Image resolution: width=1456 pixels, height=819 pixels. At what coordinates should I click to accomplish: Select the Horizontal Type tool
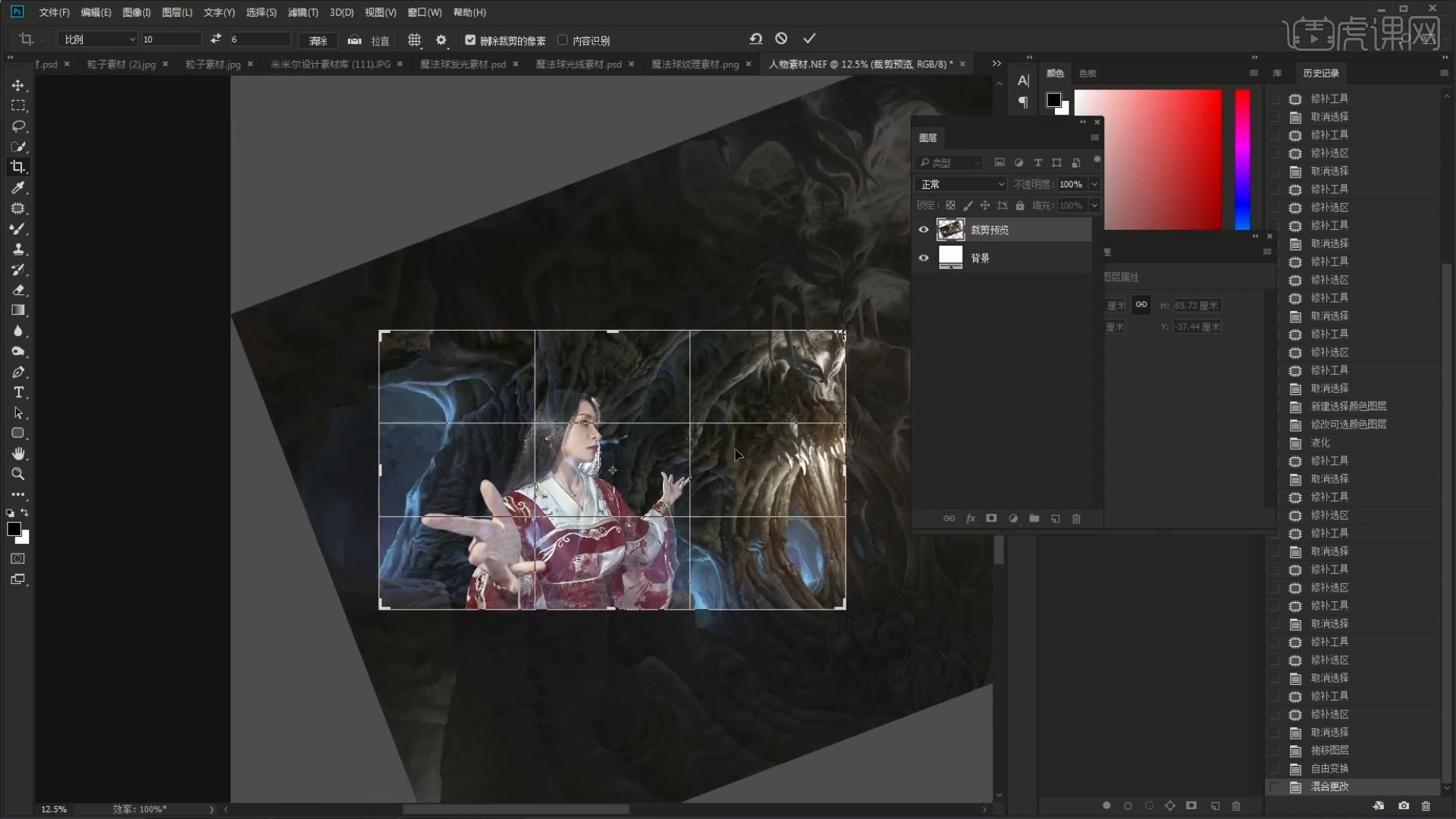tap(18, 392)
